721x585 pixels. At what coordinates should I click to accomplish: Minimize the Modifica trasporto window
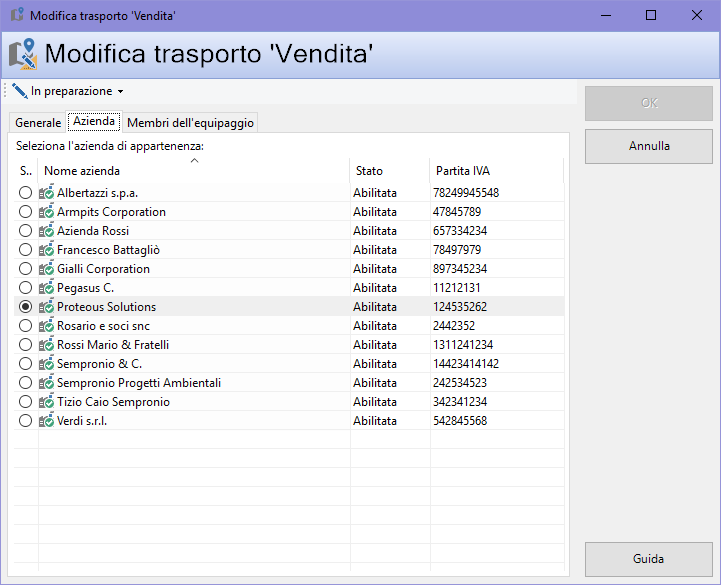coord(606,15)
